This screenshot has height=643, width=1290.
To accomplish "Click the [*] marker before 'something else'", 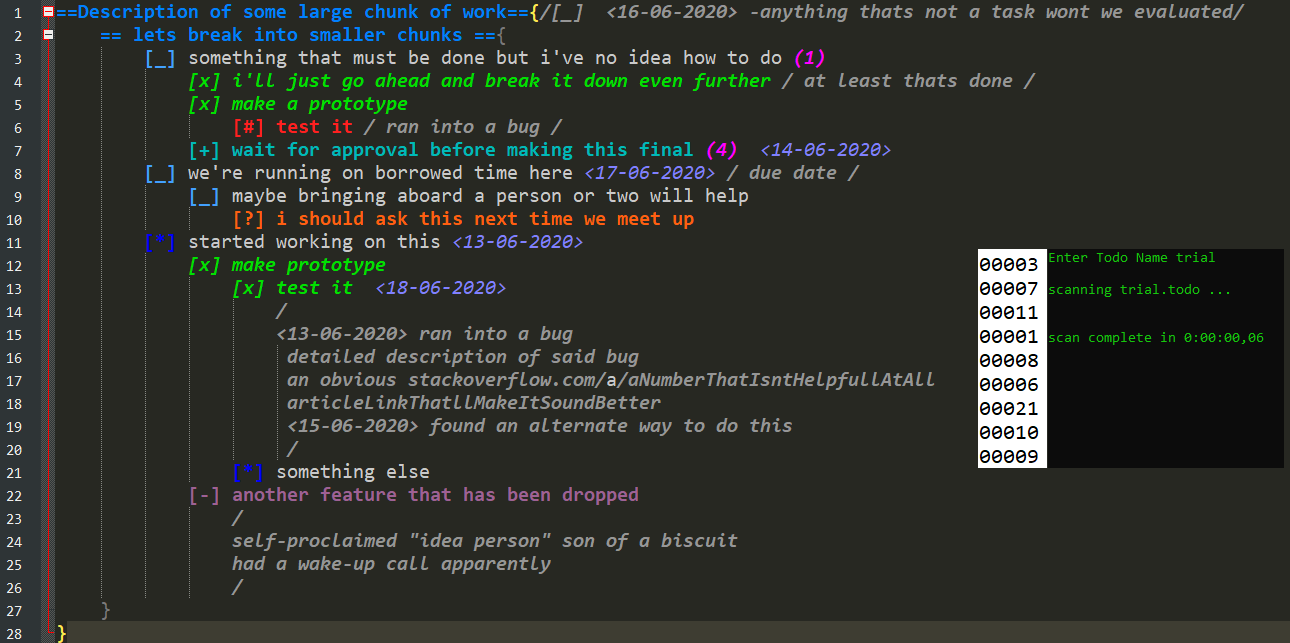I will [249, 472].
